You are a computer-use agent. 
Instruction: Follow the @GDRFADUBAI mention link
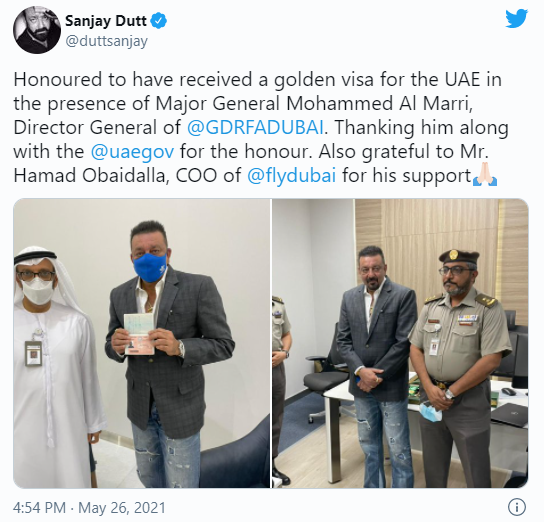click(x=255, y=127)
